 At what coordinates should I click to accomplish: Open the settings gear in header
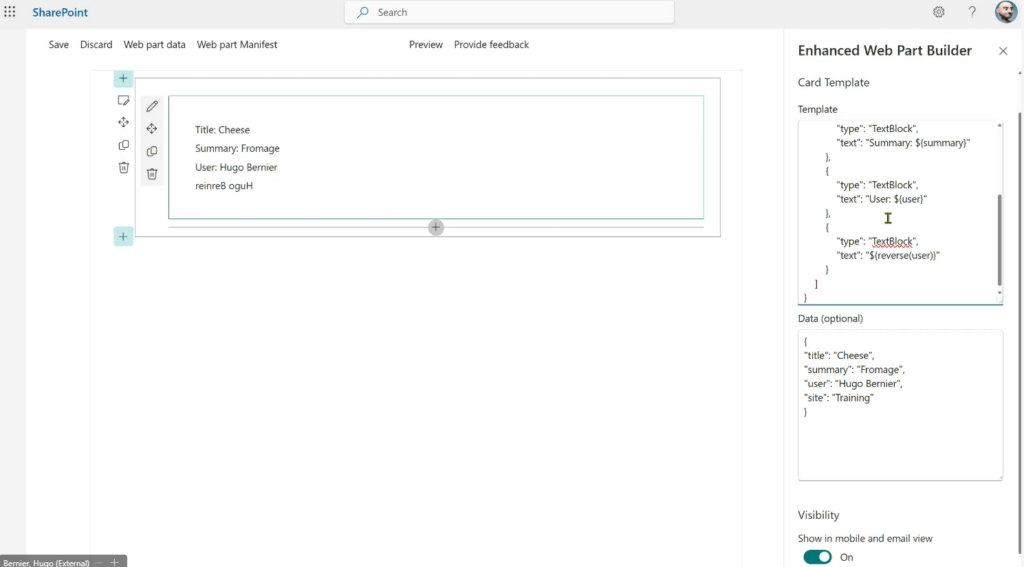click(938, 12)
